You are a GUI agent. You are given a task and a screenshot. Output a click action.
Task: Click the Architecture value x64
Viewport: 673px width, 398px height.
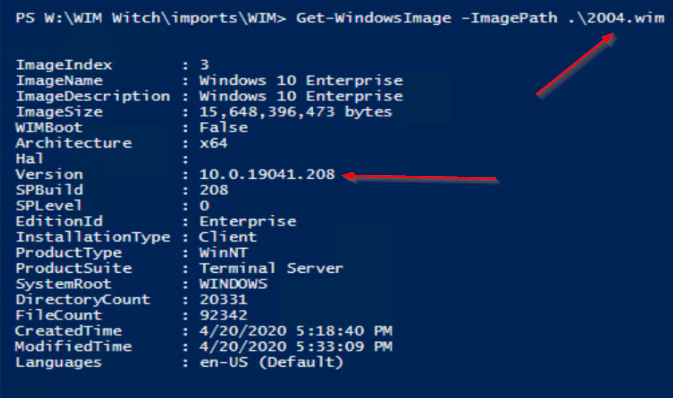(213, 143)
